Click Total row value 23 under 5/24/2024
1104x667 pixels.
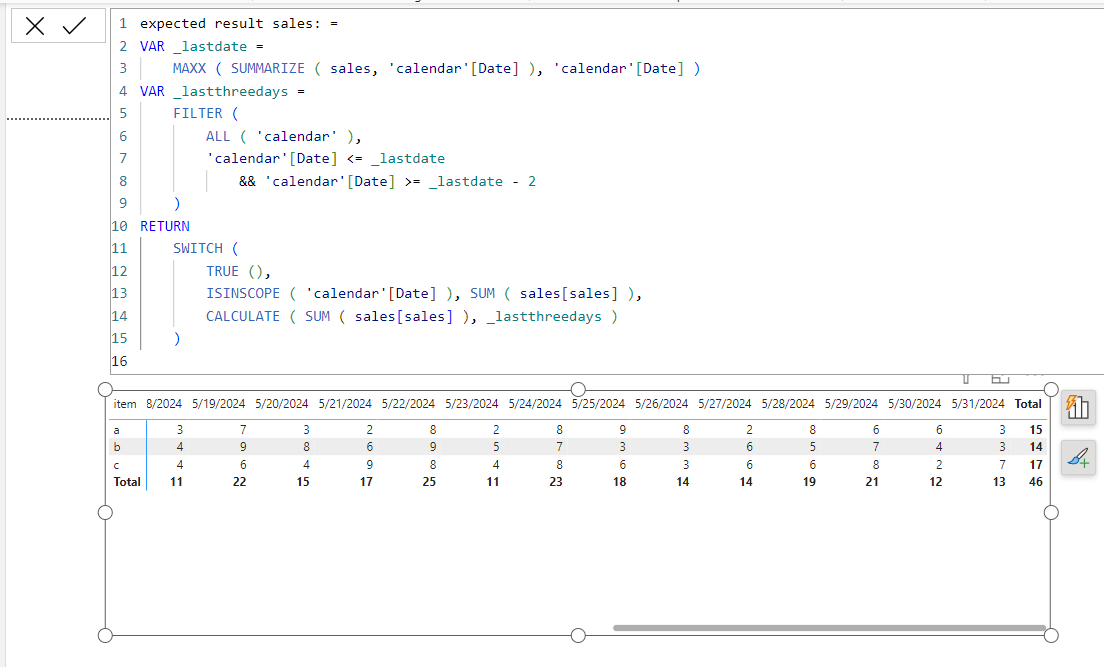[556, 482]
